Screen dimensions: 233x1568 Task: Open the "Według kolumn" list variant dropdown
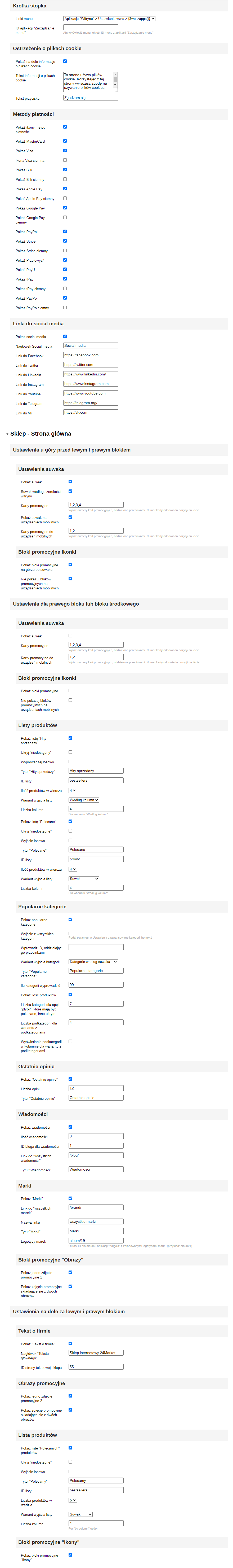click(x=84, y=800)
